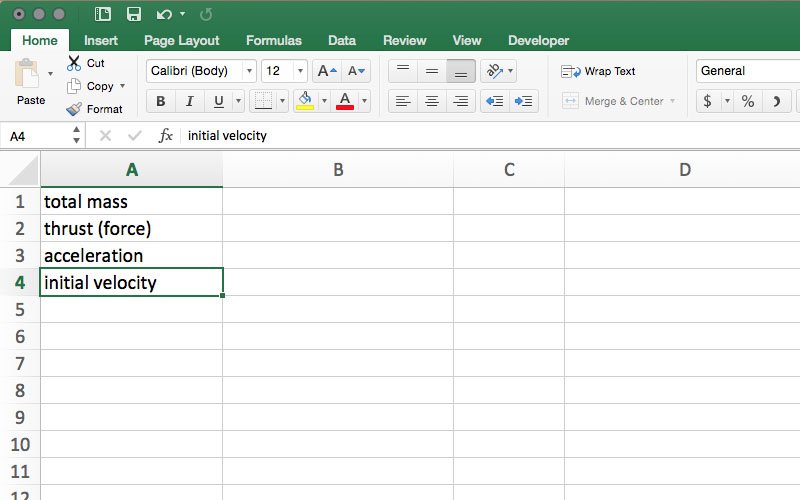The height and width of the screenshot is (500, 800).
Task: Open the font size 12 dropdown
Action: pyautogui.click(x=285, y=71)
